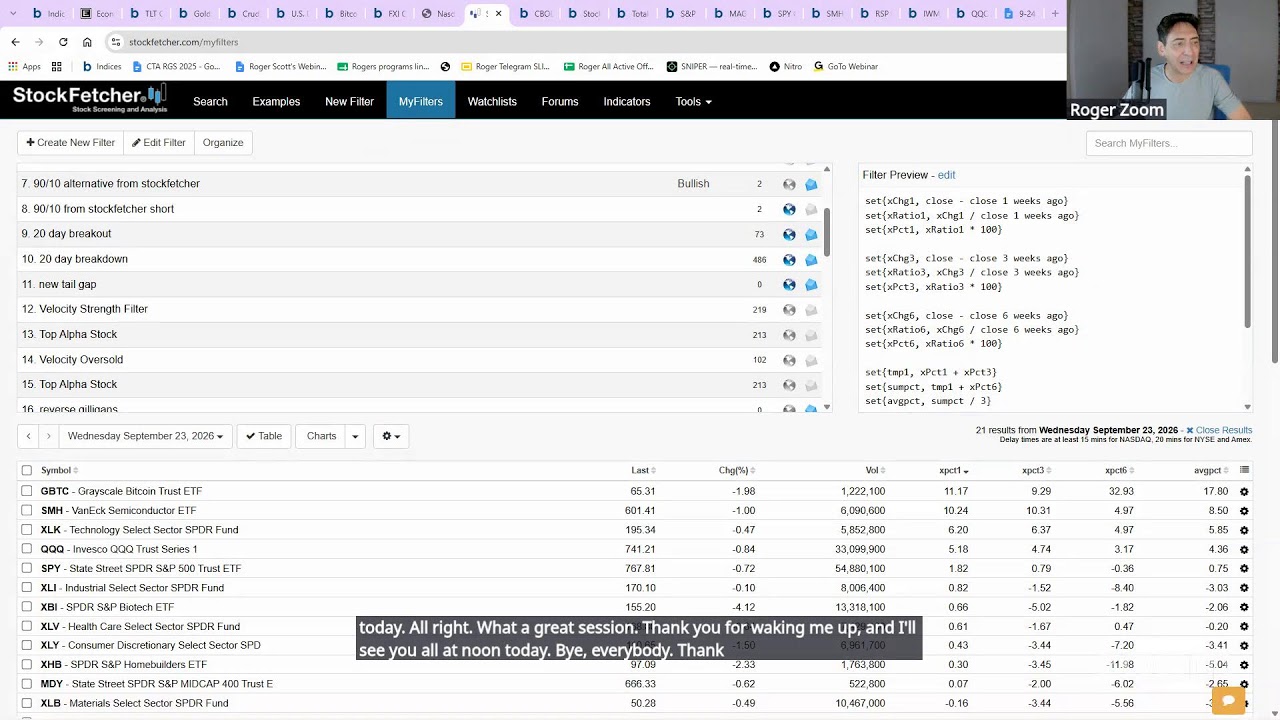
Task: Click the browser address bar
Action: [580, 42]
